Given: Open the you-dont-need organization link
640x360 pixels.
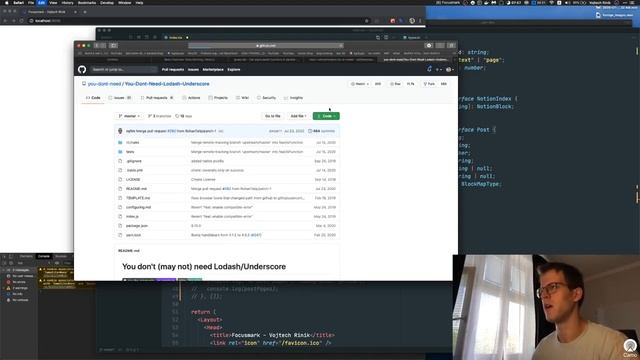Looking at the screenshot, I should coord(104,84).
